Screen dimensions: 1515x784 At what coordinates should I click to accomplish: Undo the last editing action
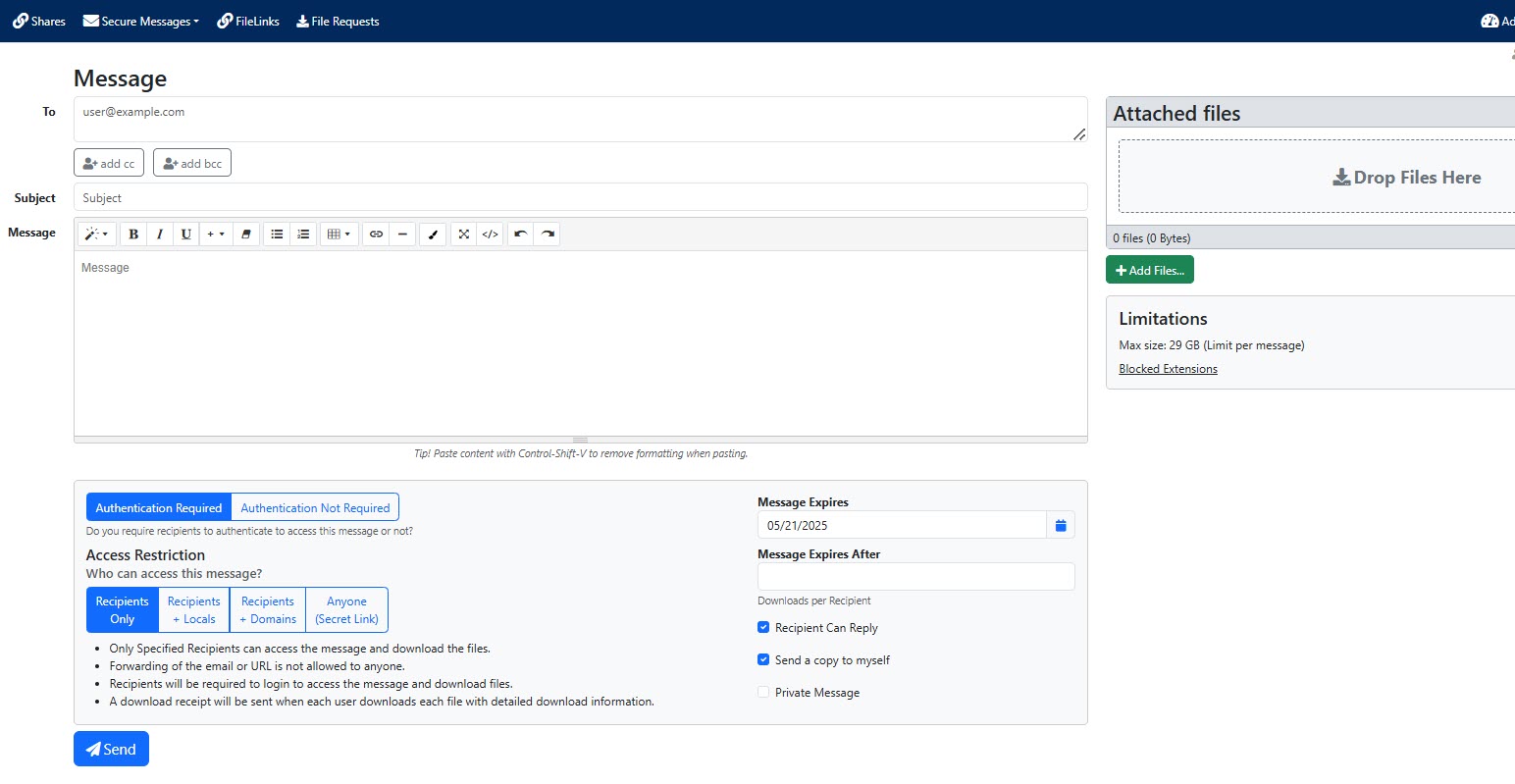coord(520,234)
